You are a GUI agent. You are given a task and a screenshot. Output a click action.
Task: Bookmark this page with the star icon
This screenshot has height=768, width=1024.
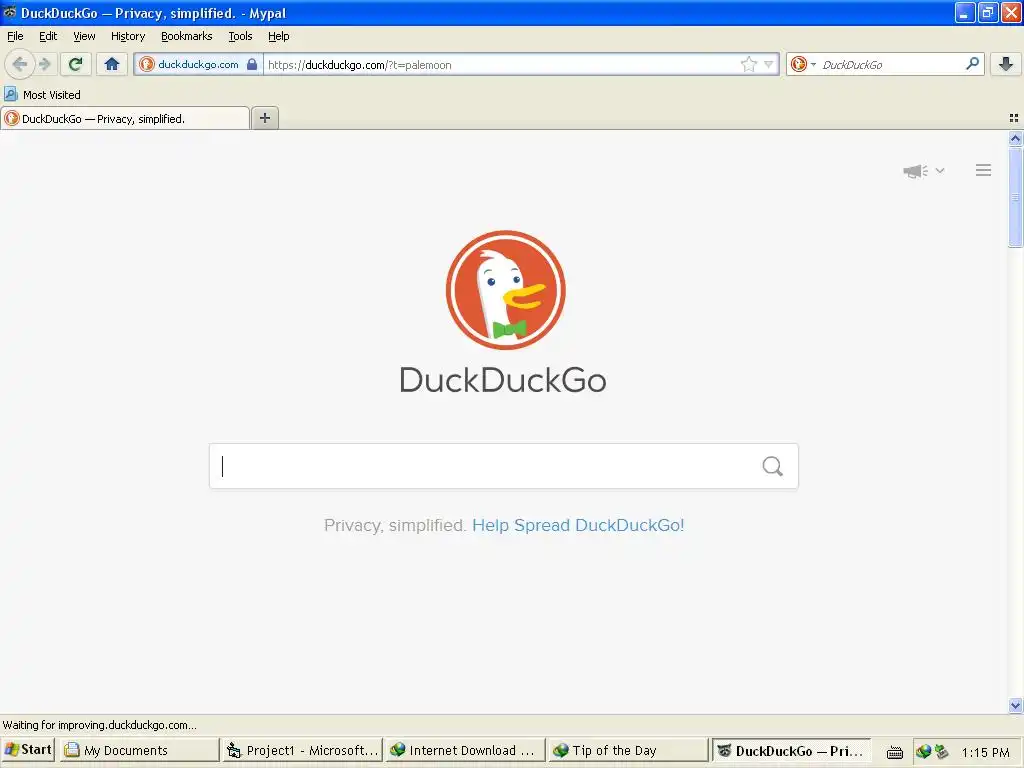pos(748,64)
